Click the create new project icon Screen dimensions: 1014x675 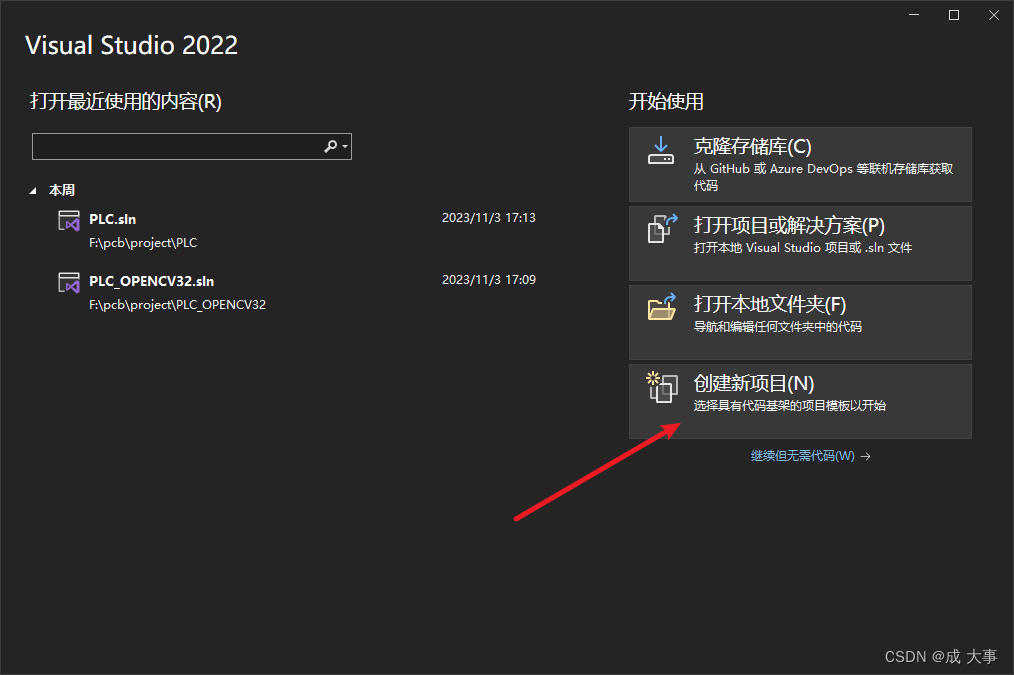(661, 388)
